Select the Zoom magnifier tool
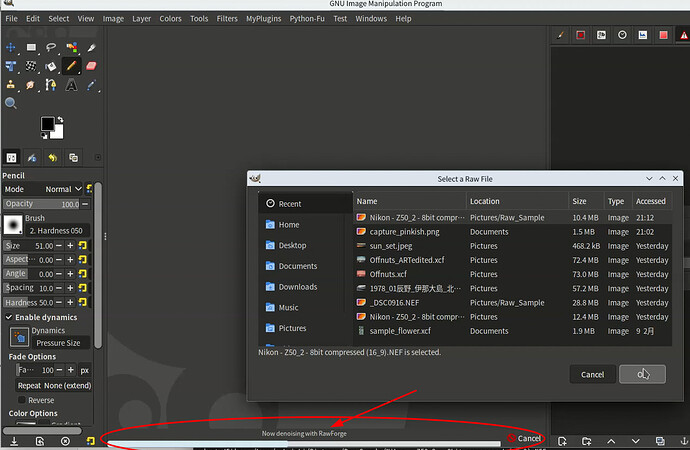This screenshot has width=690, height=450. [x=11, y=103]
